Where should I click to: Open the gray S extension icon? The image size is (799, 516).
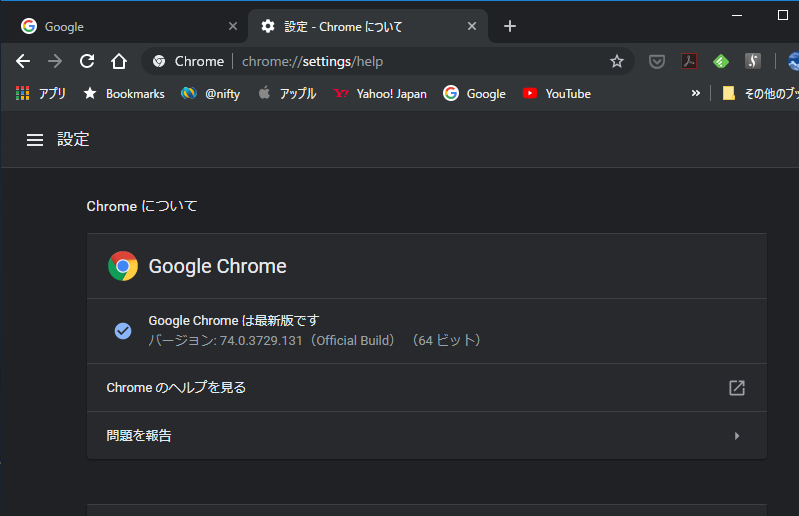[753, 61]
